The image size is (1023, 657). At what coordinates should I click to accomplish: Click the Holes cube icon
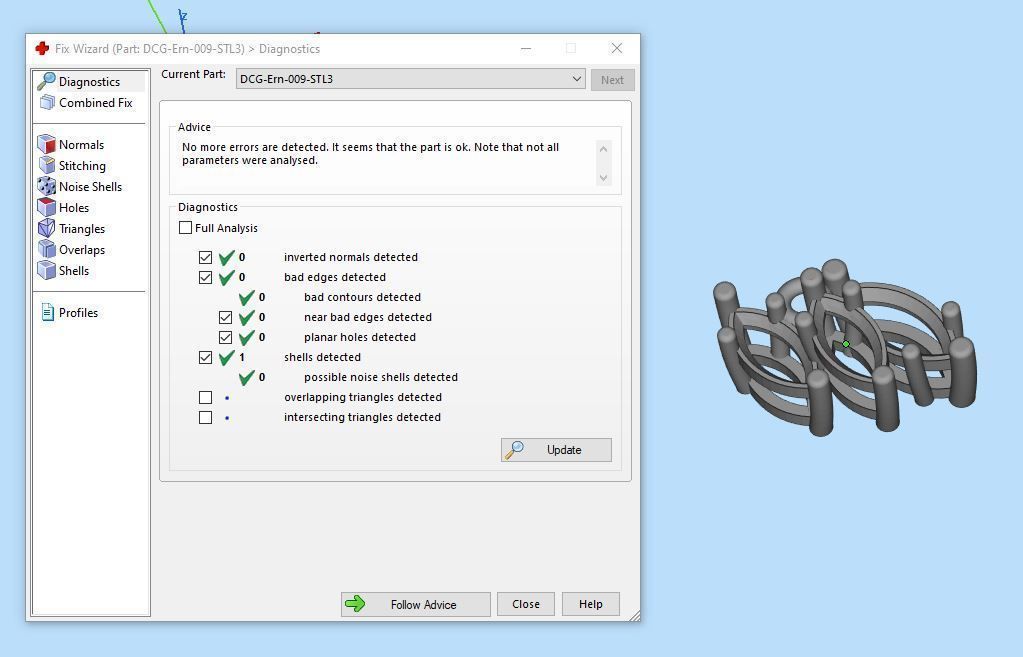pyautogui.click(x=46, y=207)
